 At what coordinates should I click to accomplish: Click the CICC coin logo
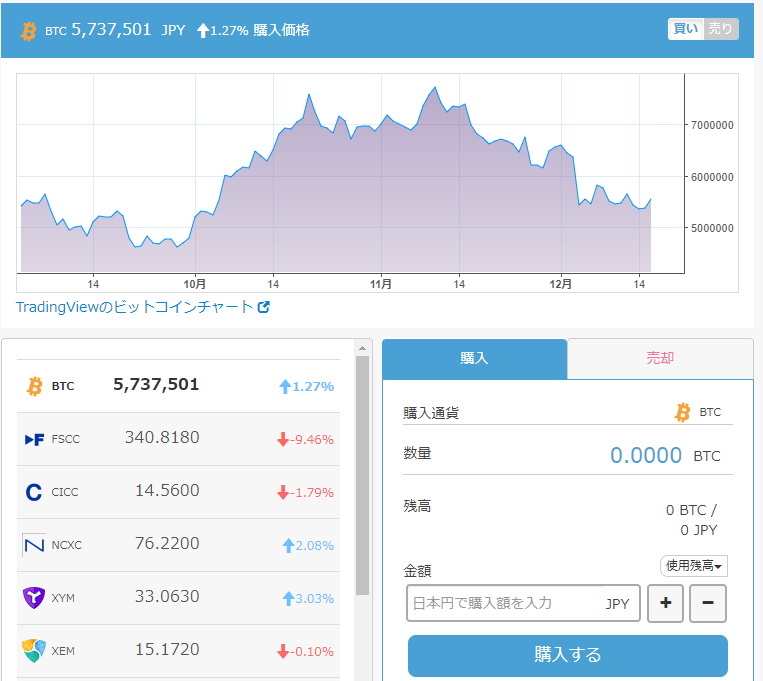[34, 492]
